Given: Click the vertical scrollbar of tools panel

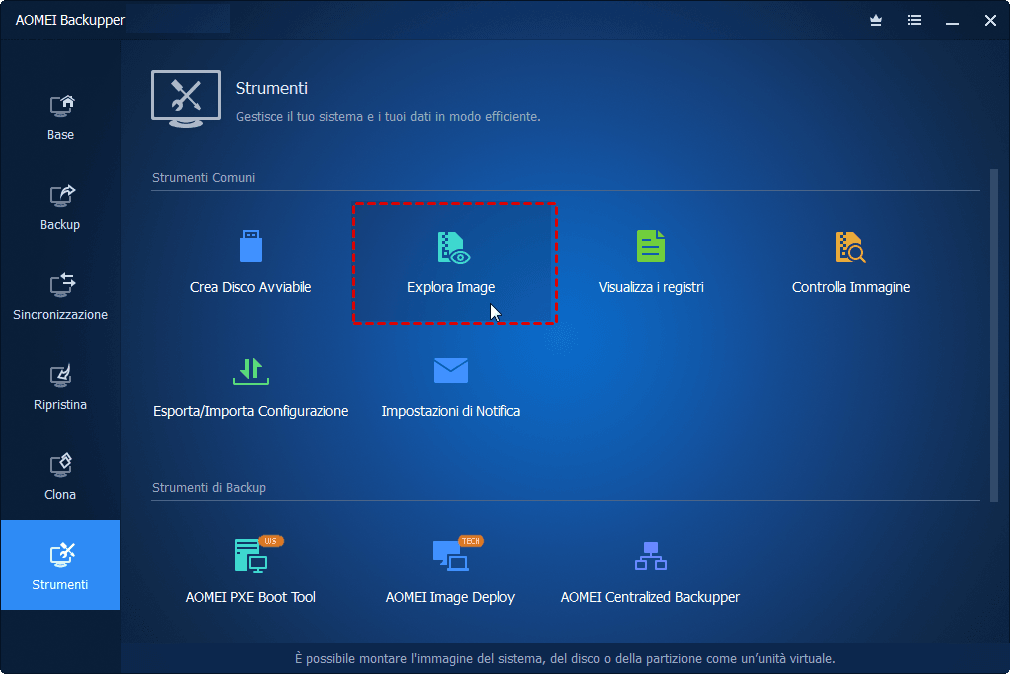Looking at the screenshot, I should (994, 335).
